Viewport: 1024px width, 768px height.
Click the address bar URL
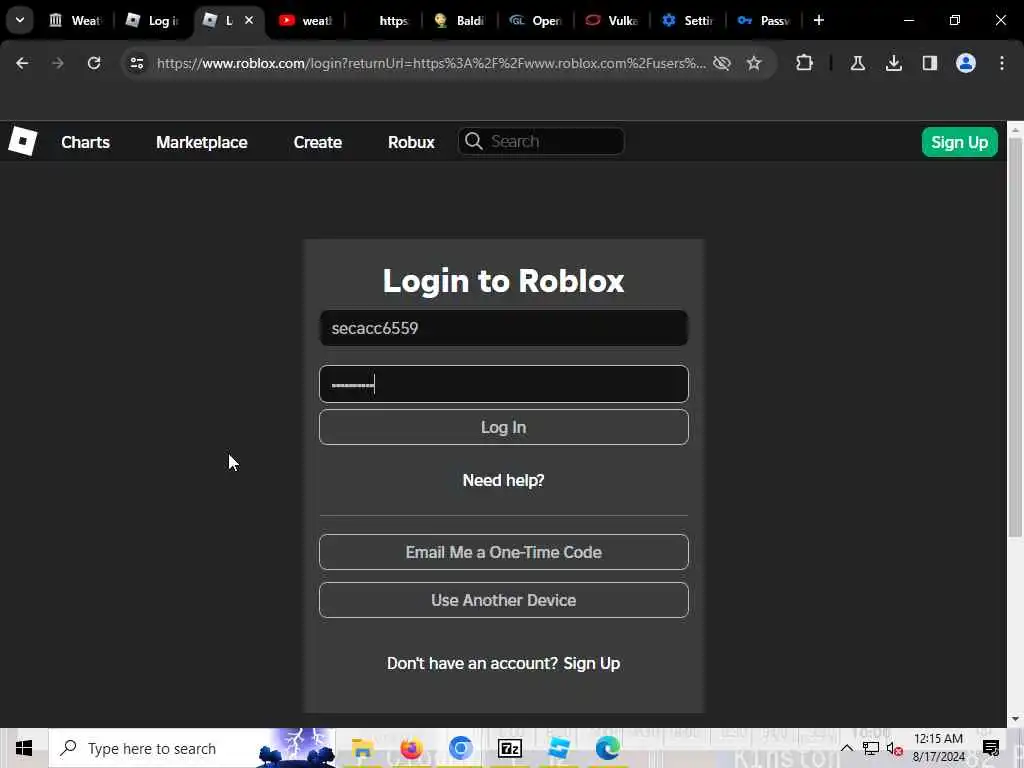(431, 63)
